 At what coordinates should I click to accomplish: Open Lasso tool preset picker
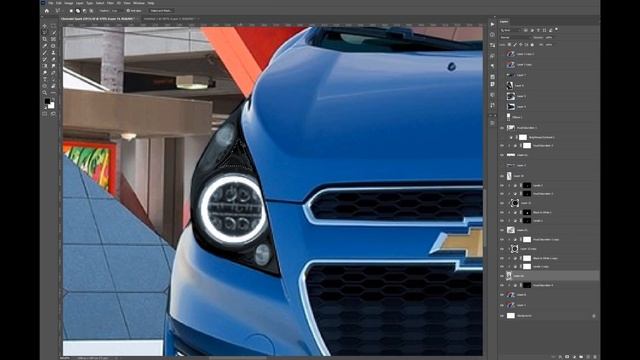[x=59, y=11]
